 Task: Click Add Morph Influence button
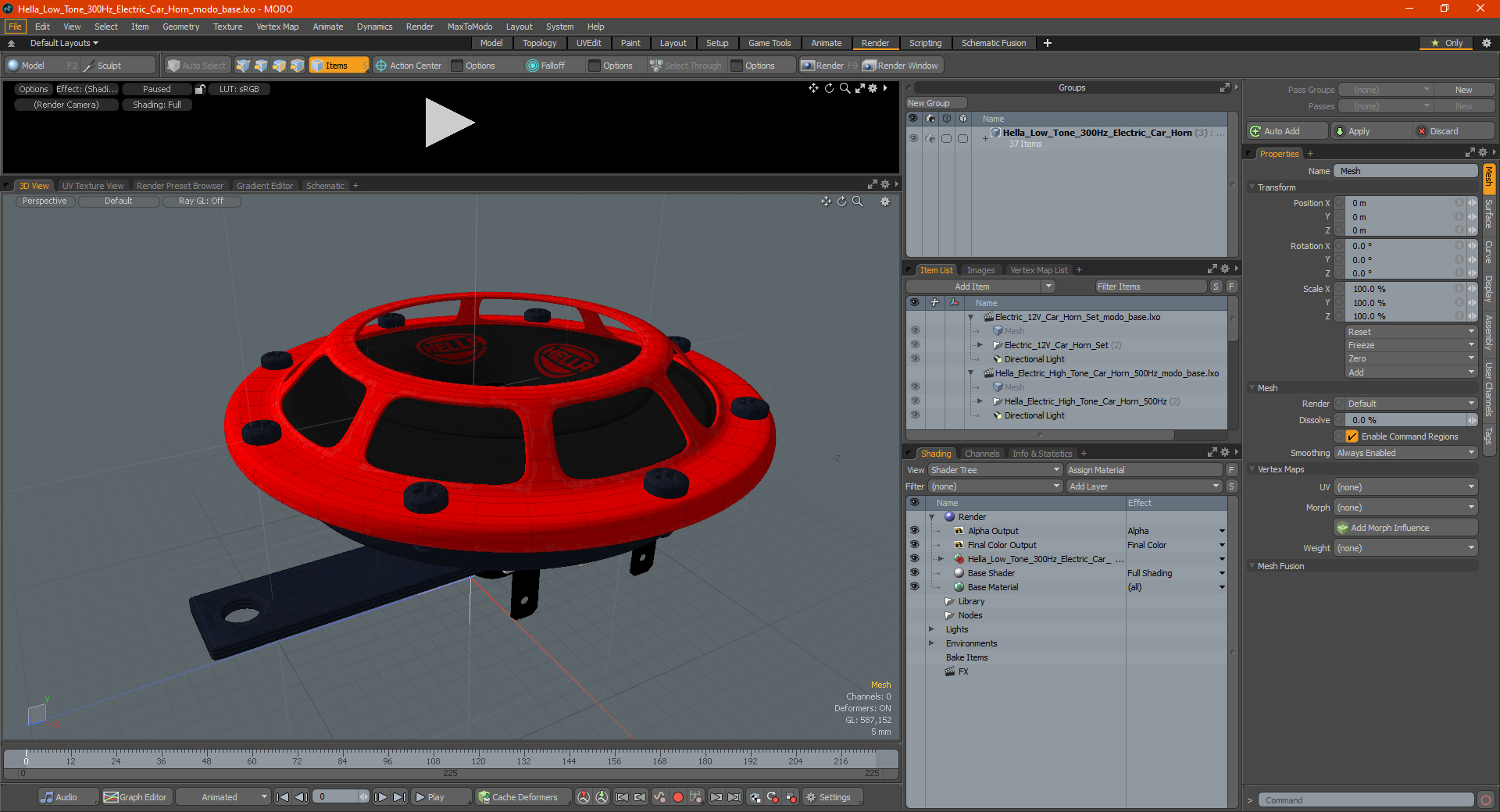tap(1406, 528)
